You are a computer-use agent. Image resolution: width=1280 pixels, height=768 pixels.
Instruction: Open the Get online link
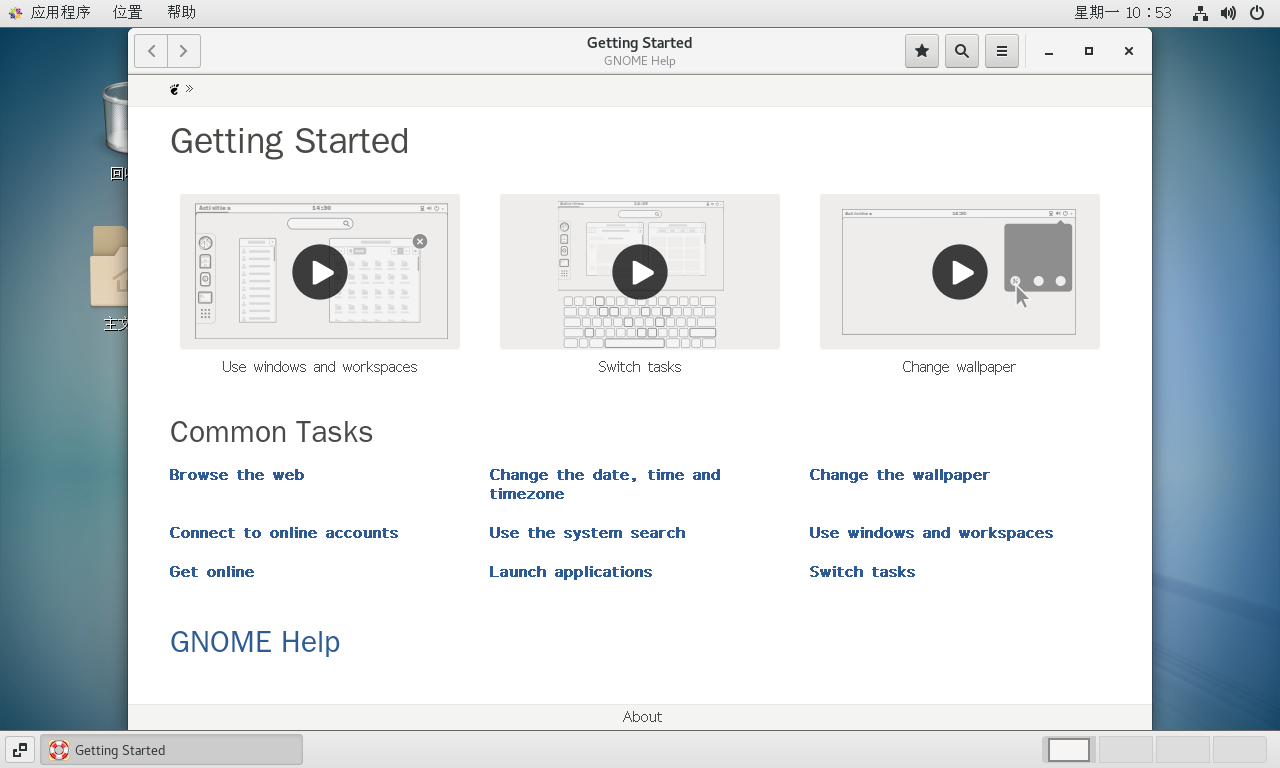(212, 572)
